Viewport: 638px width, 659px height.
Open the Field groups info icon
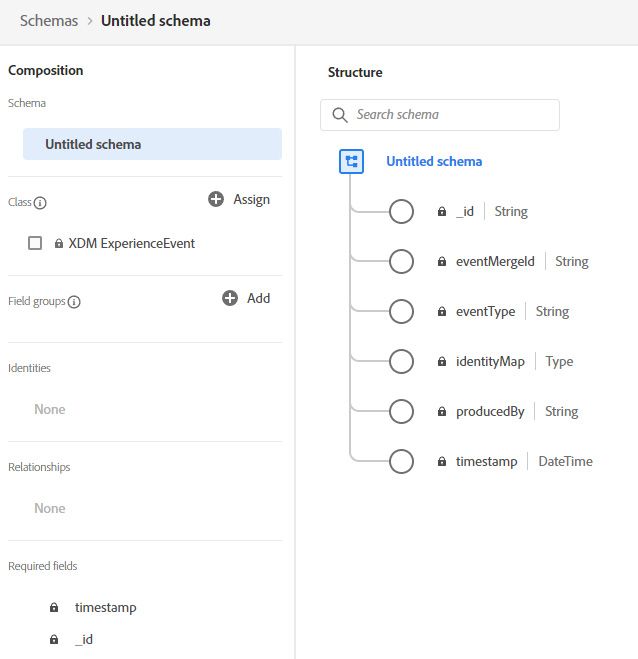click(74, 302)
